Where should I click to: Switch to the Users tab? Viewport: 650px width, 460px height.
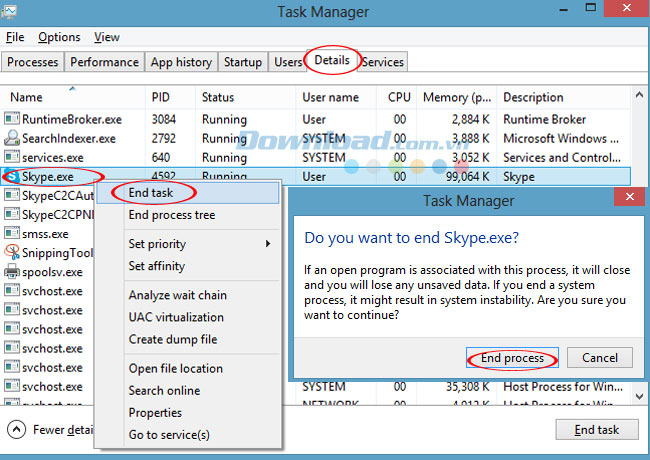[288, 62]
